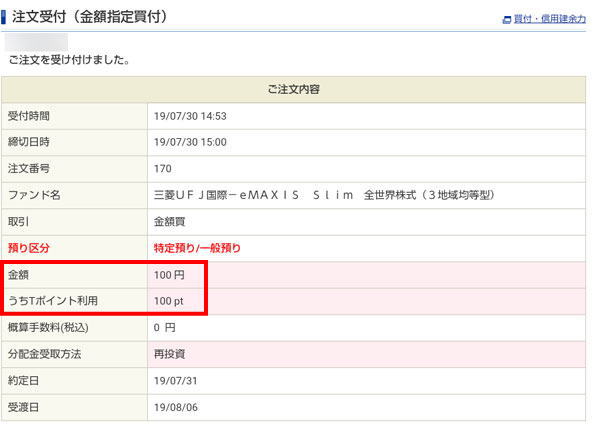Click the red 特定預り/一般預り text
The width and height of the screenshot is (600, 440).
[196, 248]
